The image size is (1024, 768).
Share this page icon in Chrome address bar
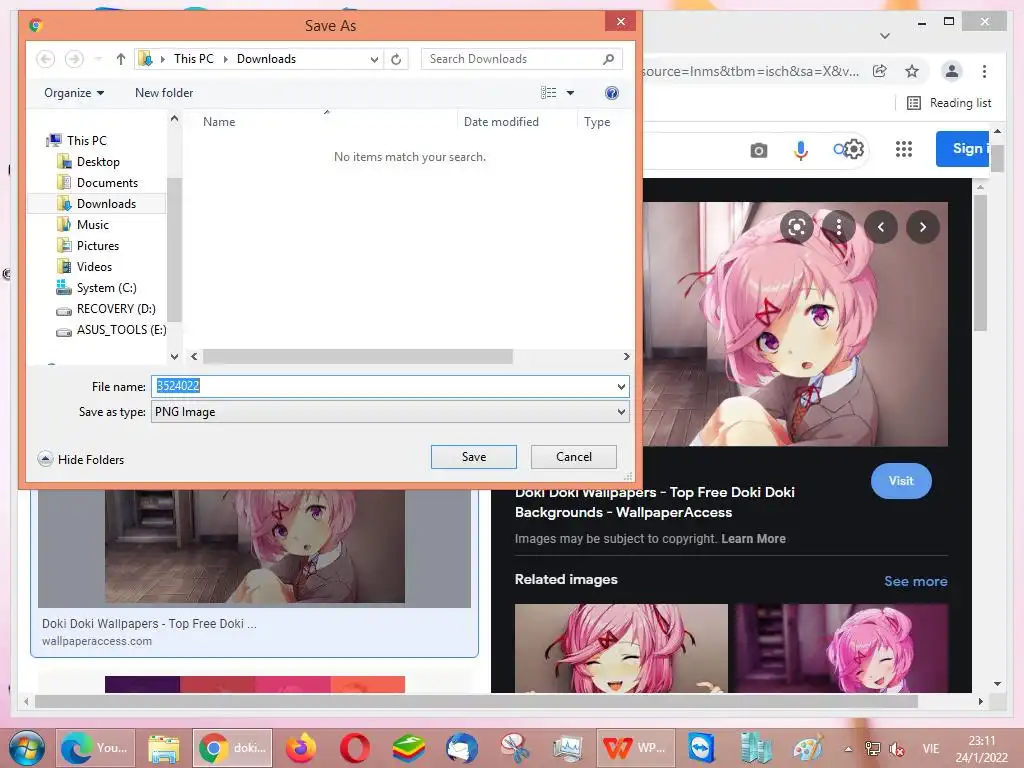click(x=880, y=71)
